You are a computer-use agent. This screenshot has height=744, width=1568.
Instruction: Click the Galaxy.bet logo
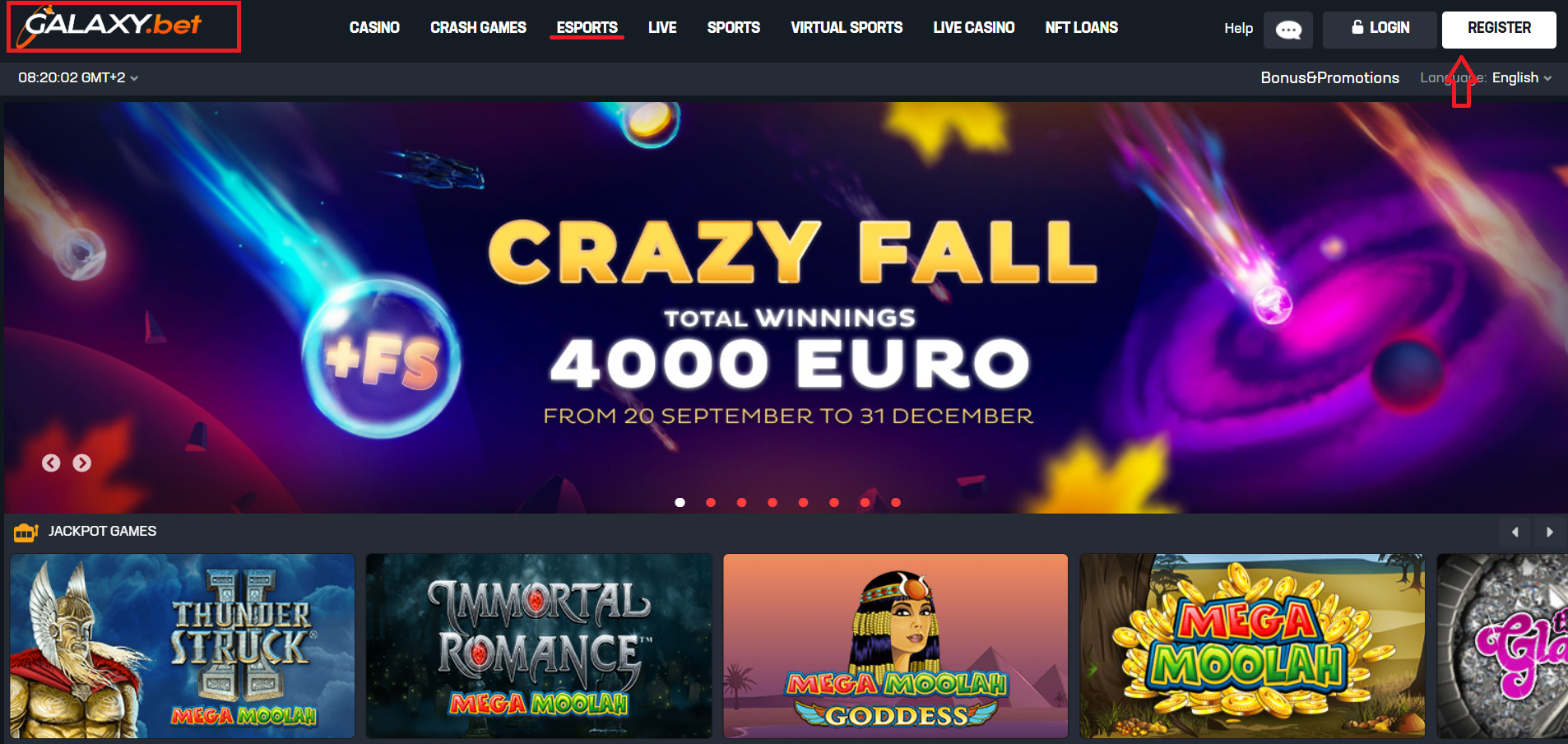pyautogui.click(x=114, y=26)
